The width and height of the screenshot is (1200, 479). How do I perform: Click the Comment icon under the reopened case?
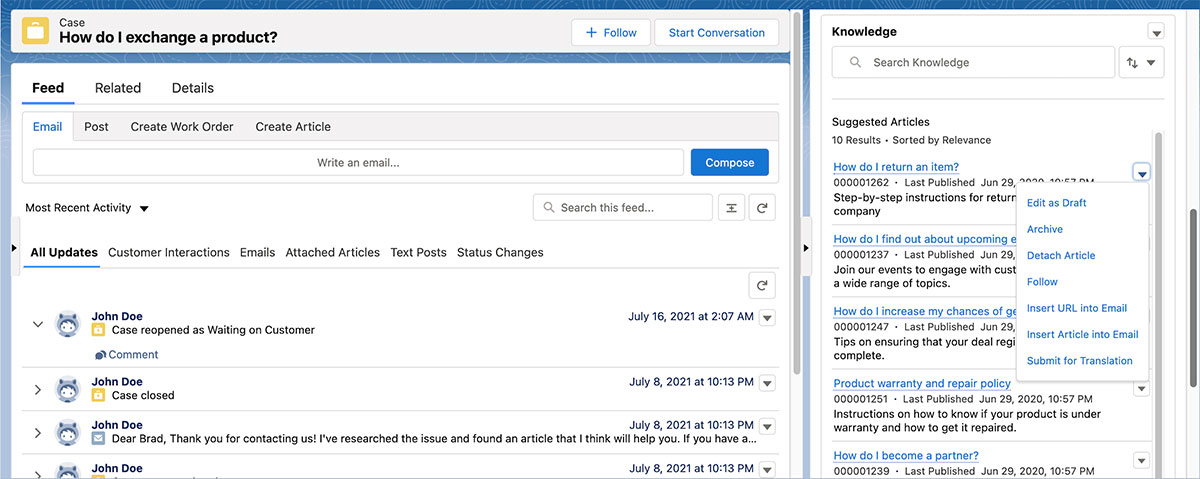(101, 355)
